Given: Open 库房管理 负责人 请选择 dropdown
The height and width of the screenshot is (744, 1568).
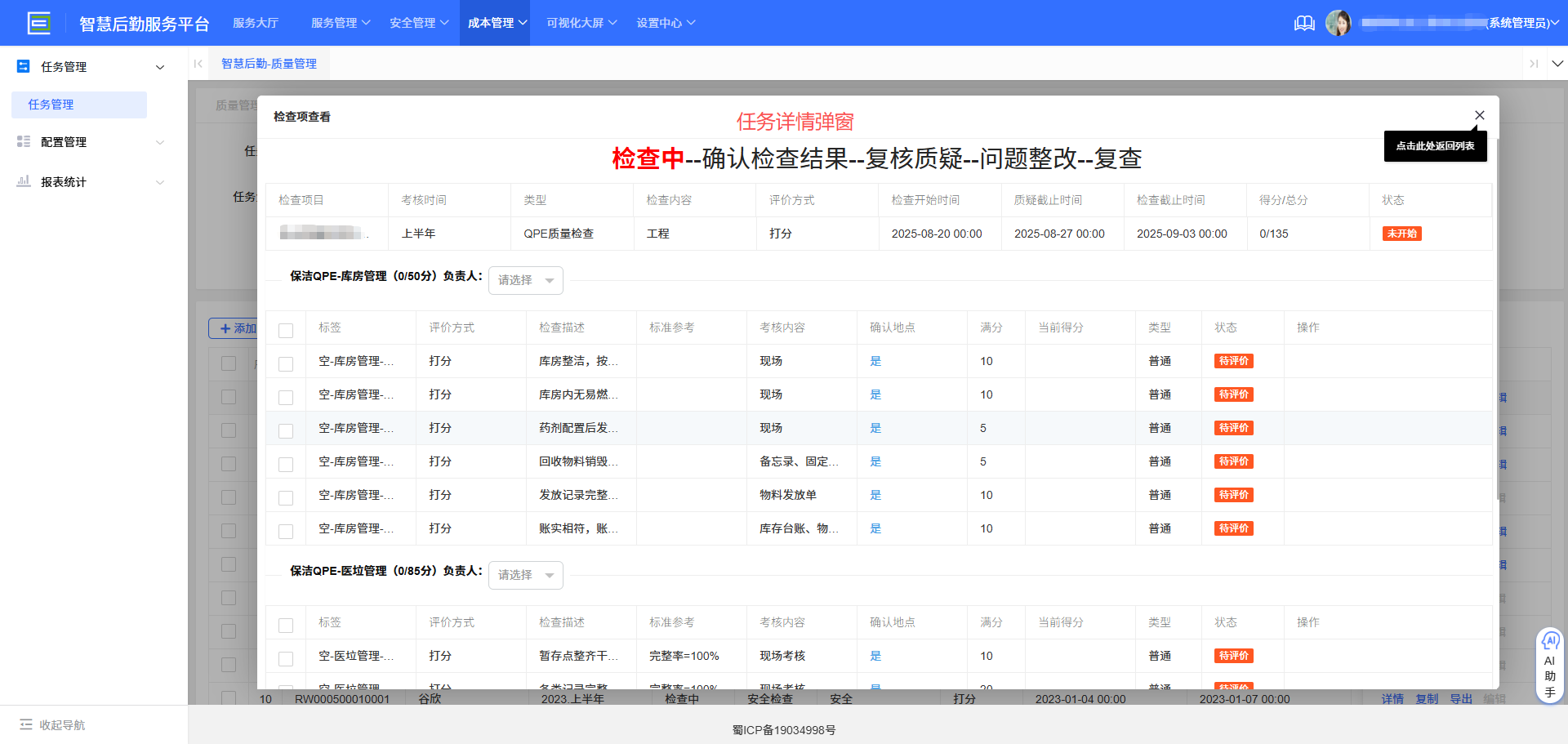Looking at the screenshot, I should 525,280.
